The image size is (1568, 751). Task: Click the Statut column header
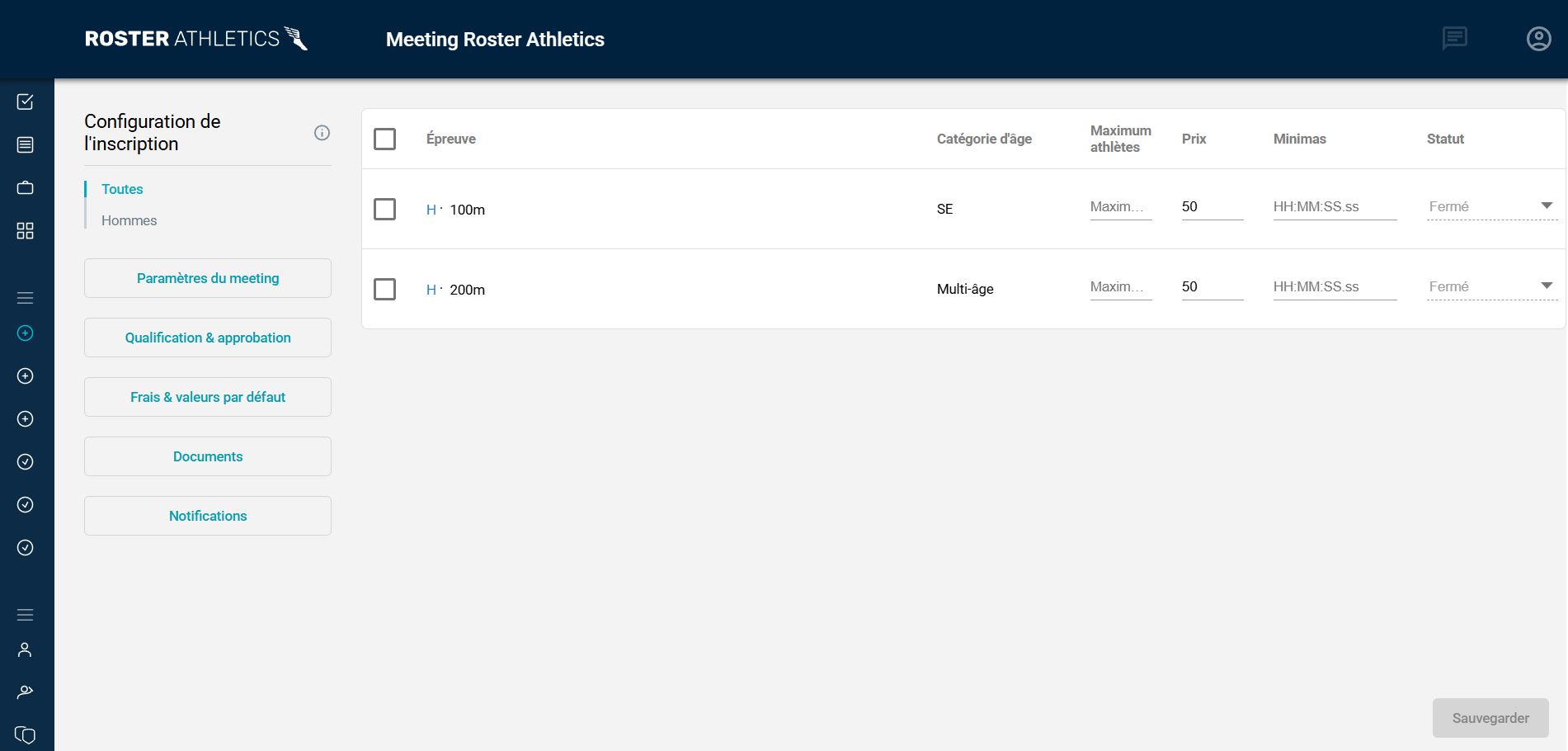[1445, 139]
